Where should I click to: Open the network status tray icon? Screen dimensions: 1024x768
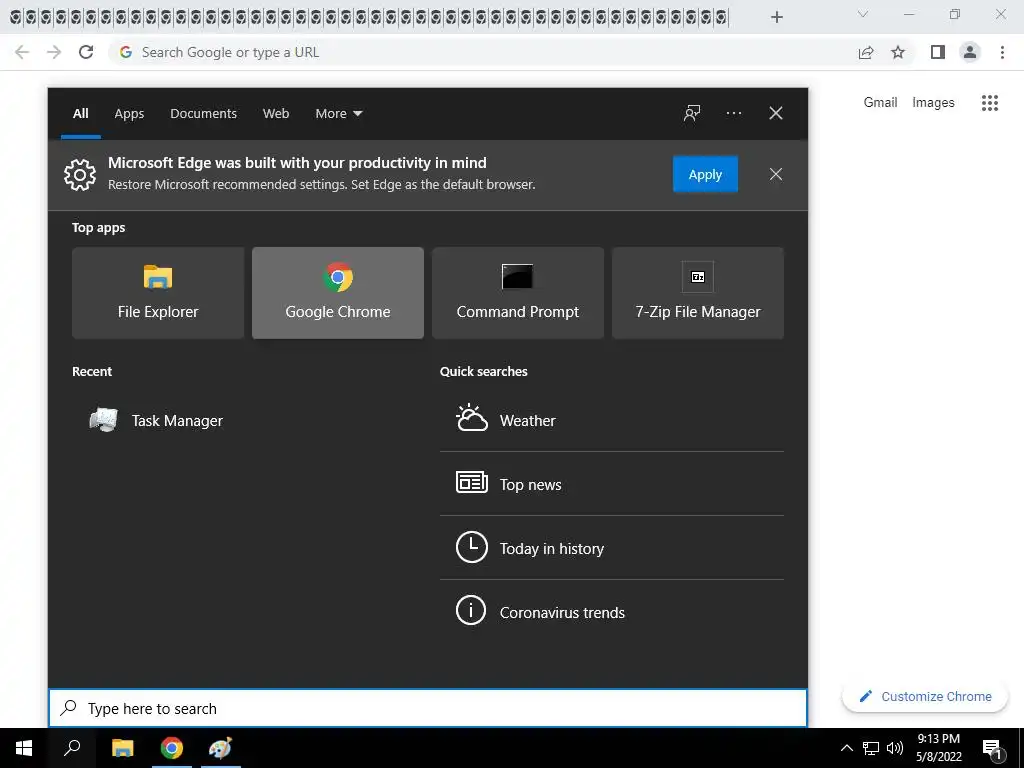click(x=871, y=748)
